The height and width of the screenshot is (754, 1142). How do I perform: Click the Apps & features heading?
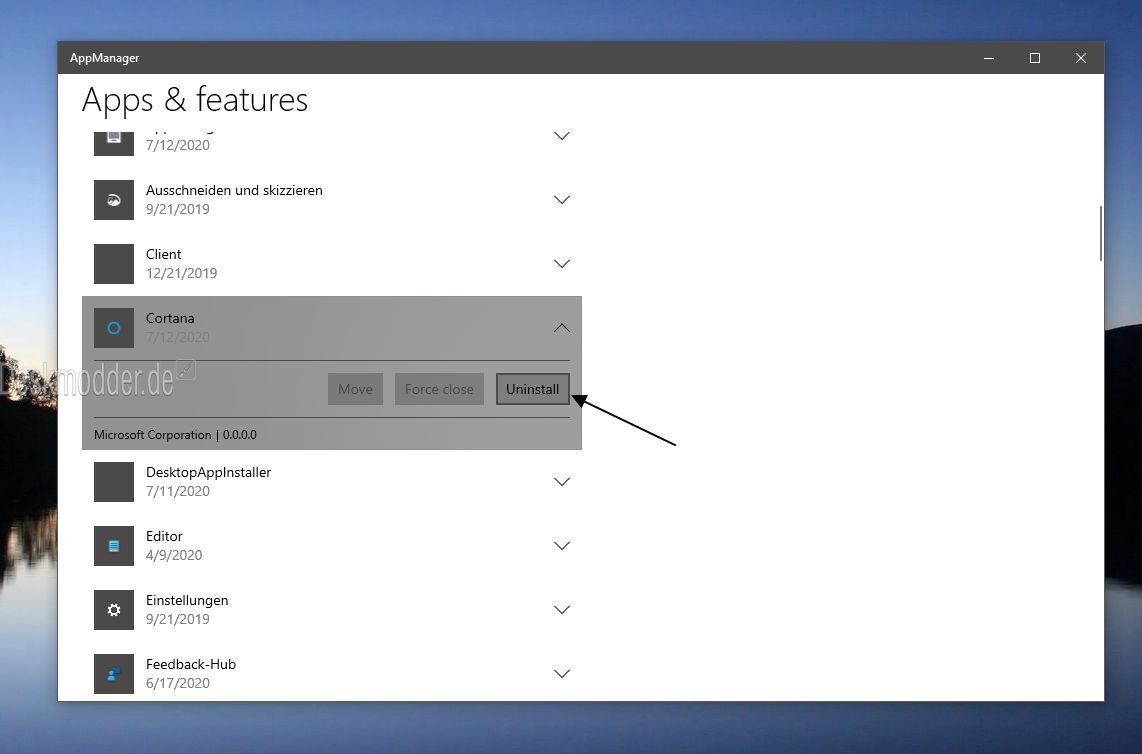click(x=194, y=100)
